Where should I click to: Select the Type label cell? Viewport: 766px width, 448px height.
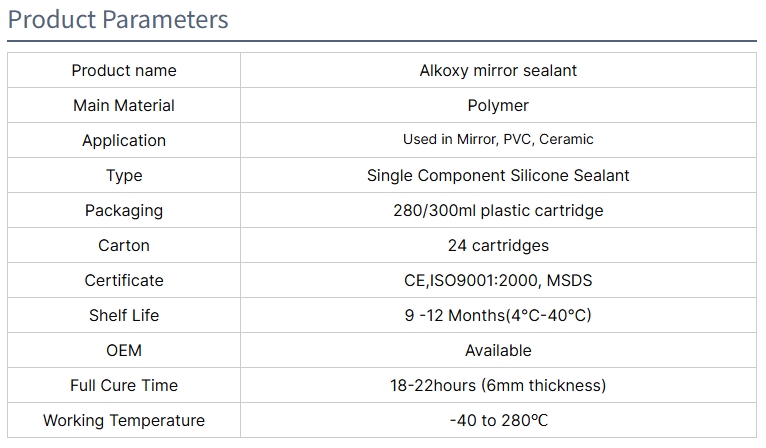pyautogui.click(x=124, y=175)
